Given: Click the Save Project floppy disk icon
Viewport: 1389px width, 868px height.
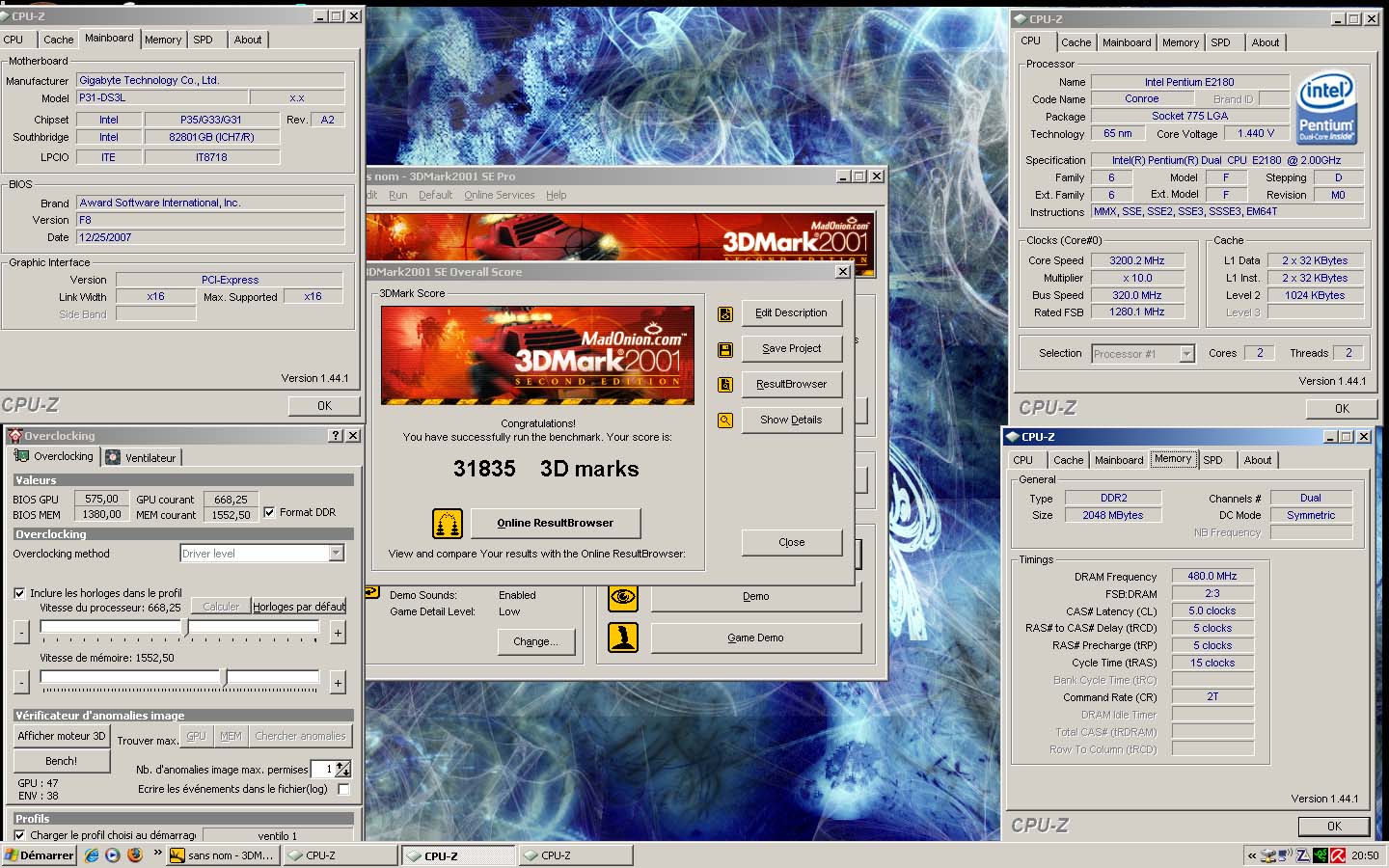Looking at the screenshot, I should tap(725, 349).
